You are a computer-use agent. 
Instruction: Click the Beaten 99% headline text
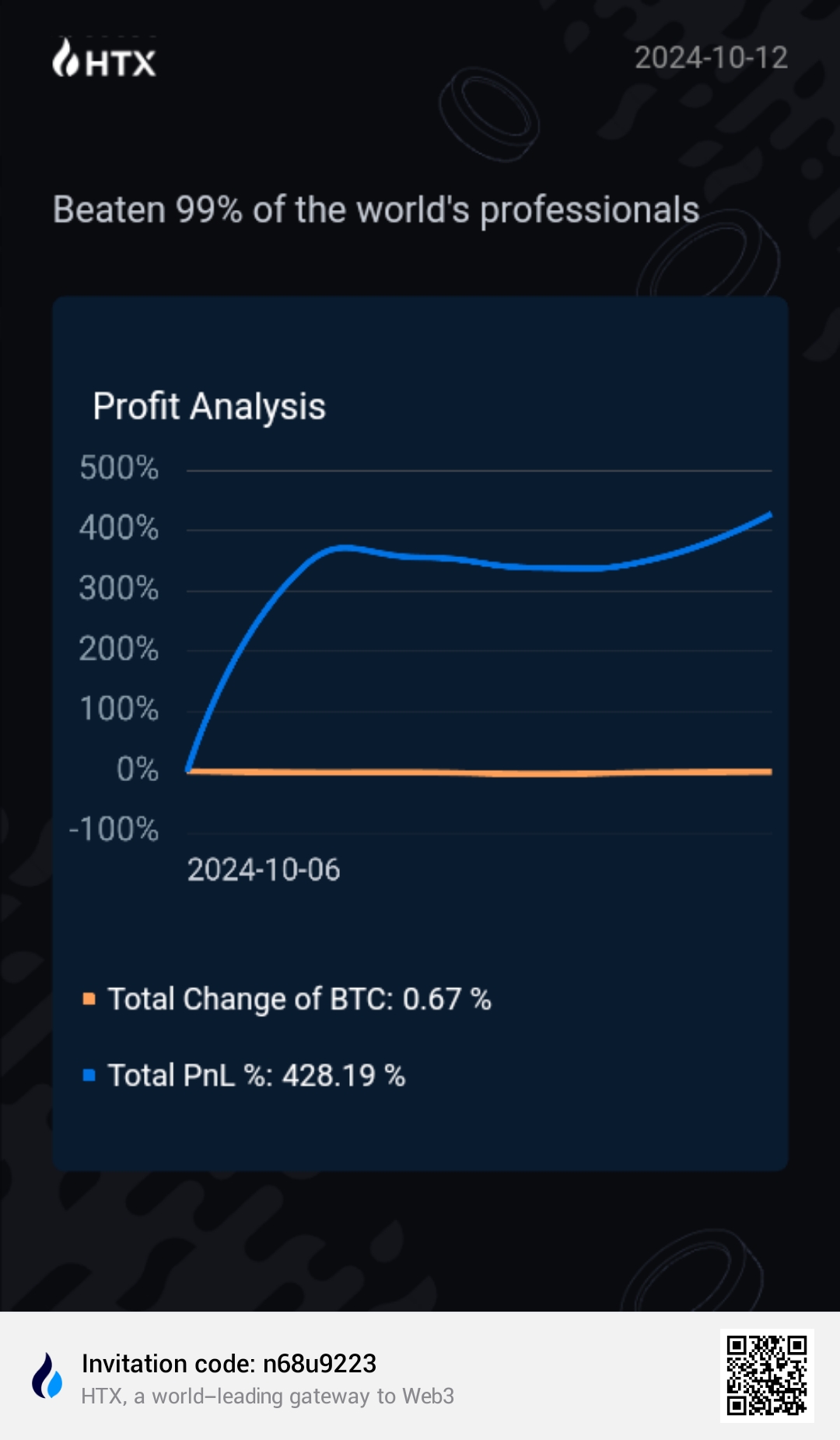pos(376,210)
